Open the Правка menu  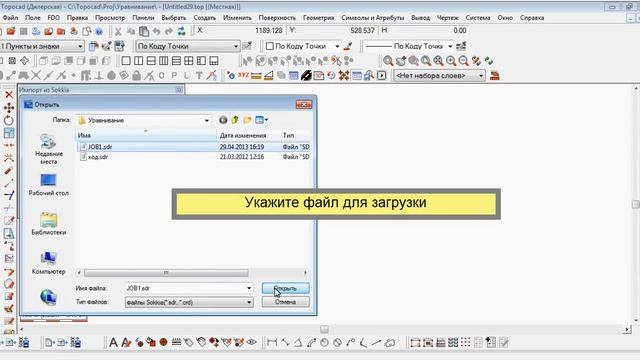pos(77,18)
